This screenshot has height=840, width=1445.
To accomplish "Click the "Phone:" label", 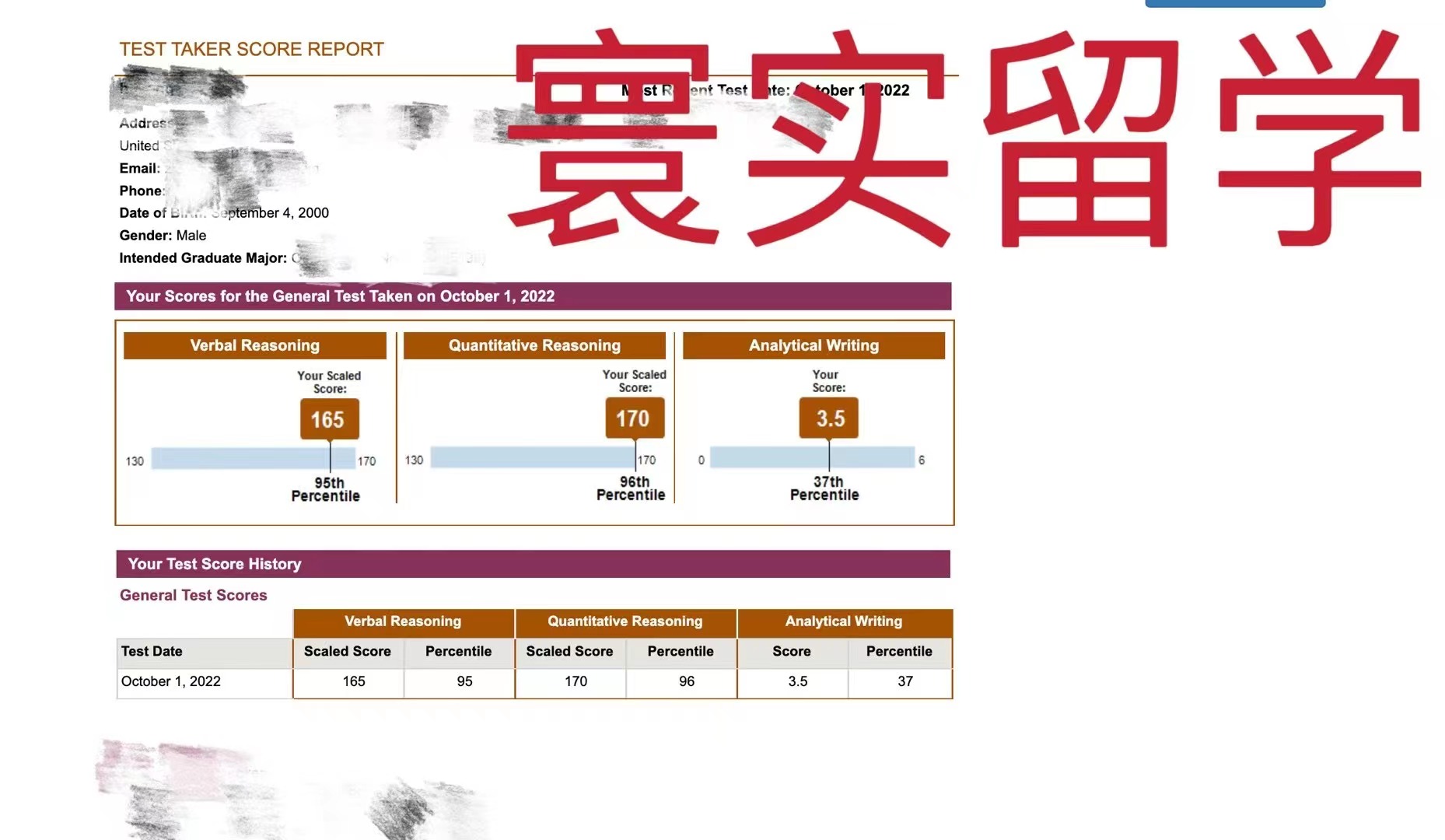I will [x=142, y=191].
